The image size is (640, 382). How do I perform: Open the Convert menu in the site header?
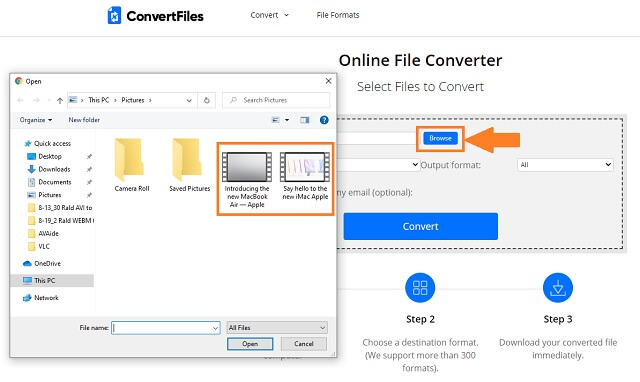(x=269, y=15)
